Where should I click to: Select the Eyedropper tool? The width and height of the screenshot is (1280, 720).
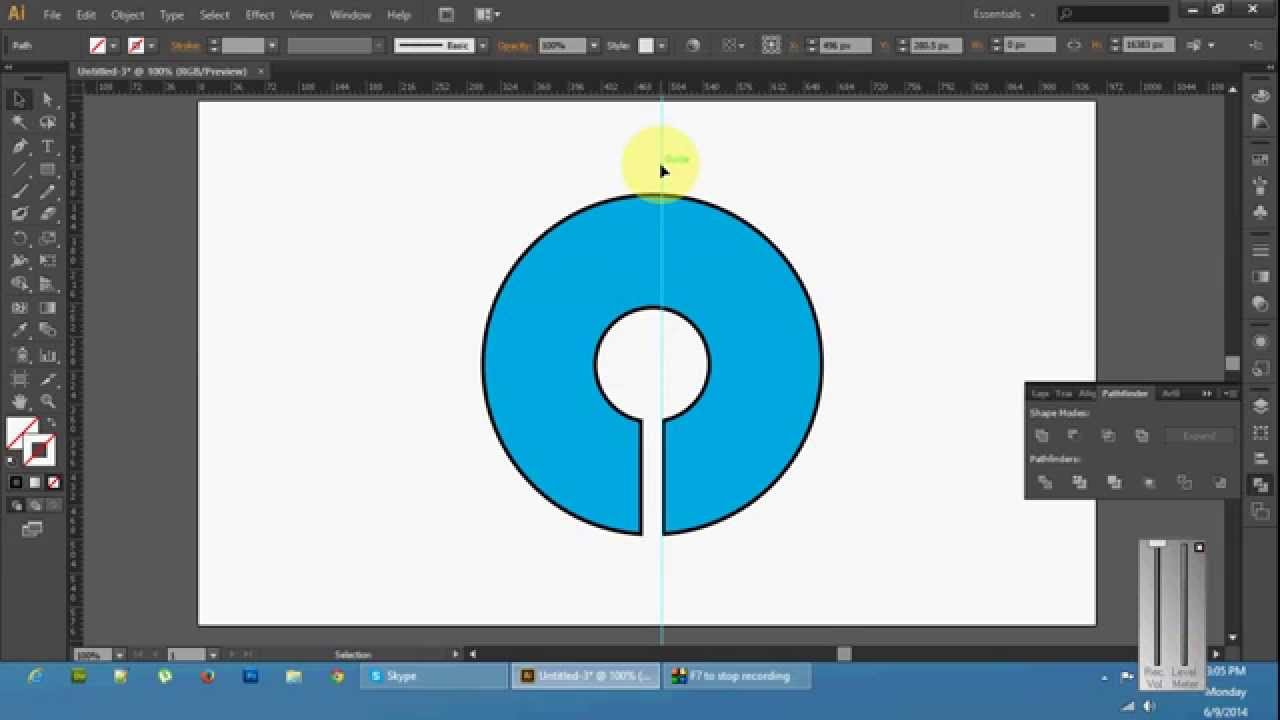(x=19, y=330)
